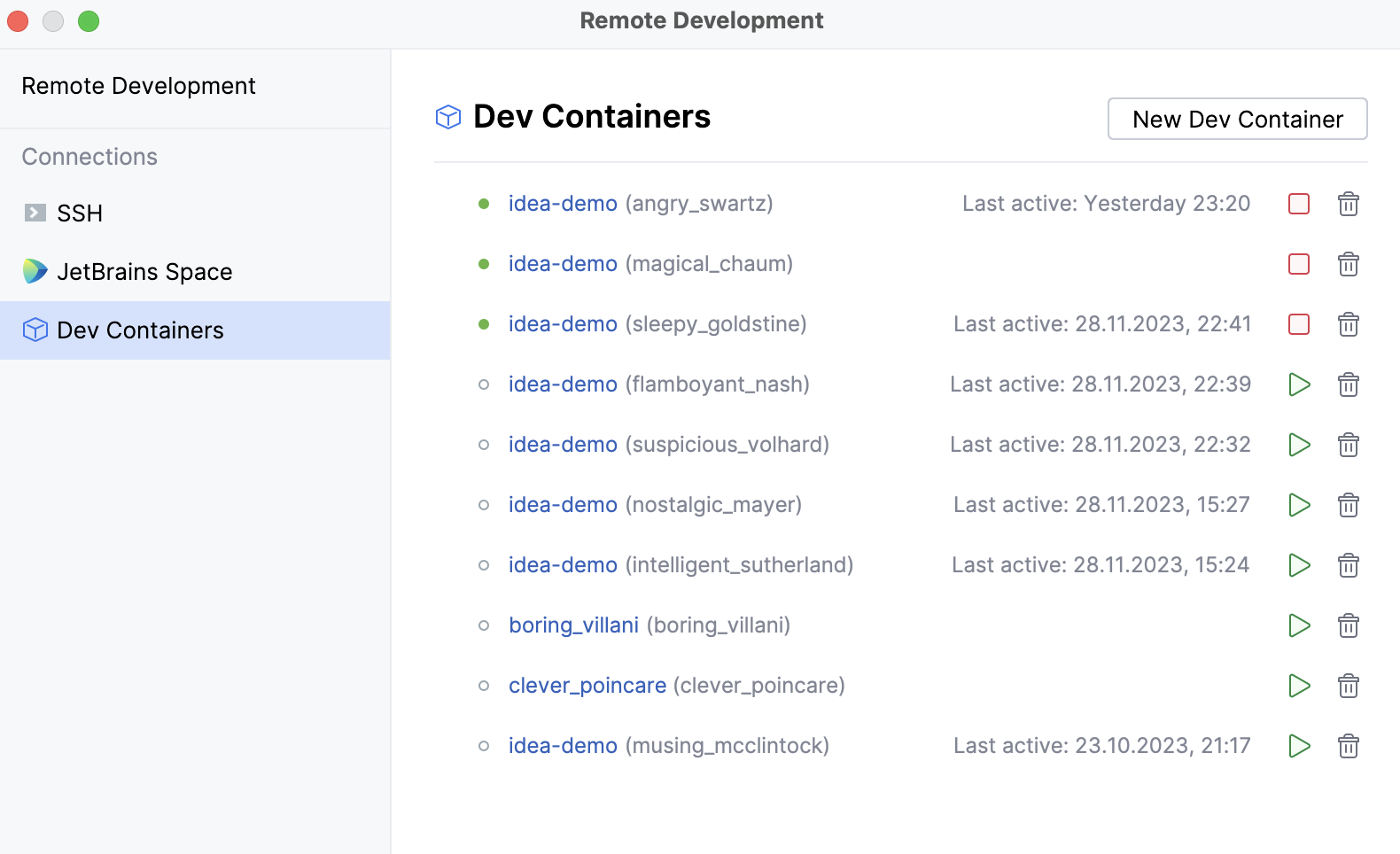1400x854 pixels.
Task: Delete the intelligent_sutherland container
Action: tap(1349, 565)
